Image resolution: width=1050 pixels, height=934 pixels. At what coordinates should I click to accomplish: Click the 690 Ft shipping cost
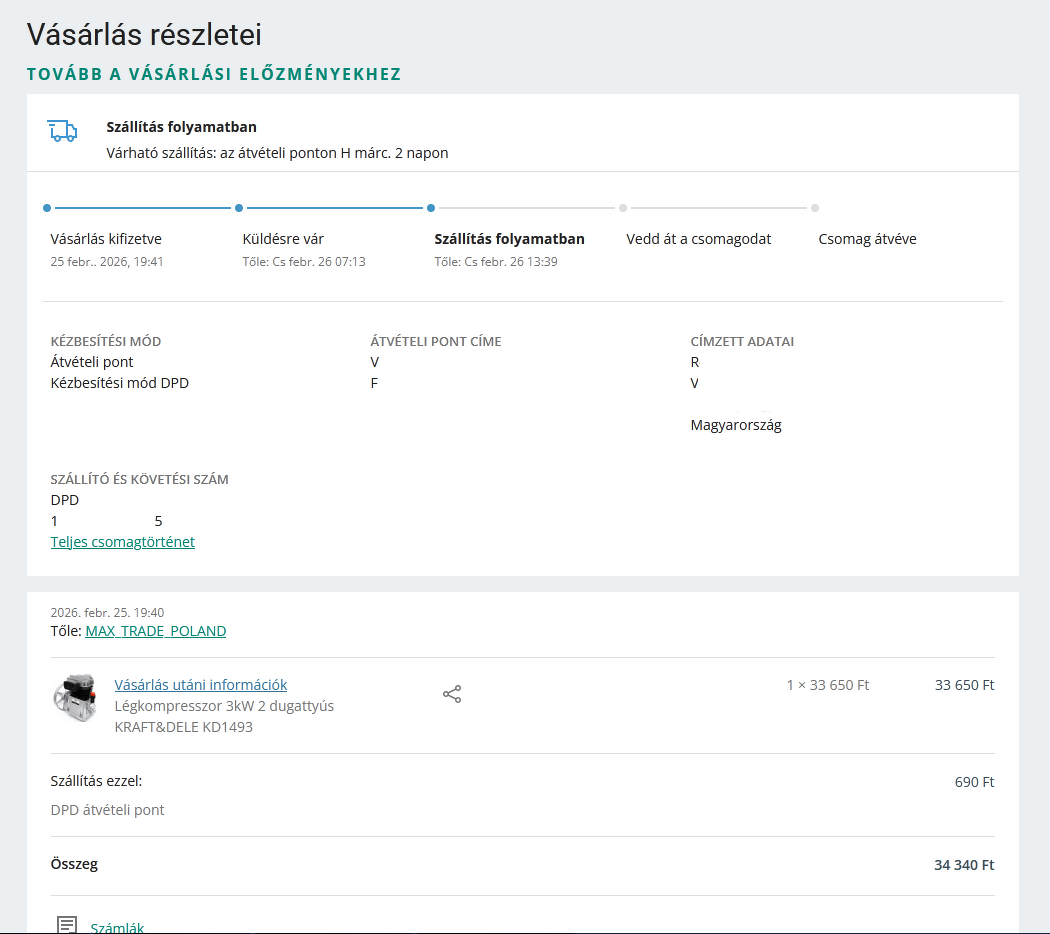tap(974, 782)
